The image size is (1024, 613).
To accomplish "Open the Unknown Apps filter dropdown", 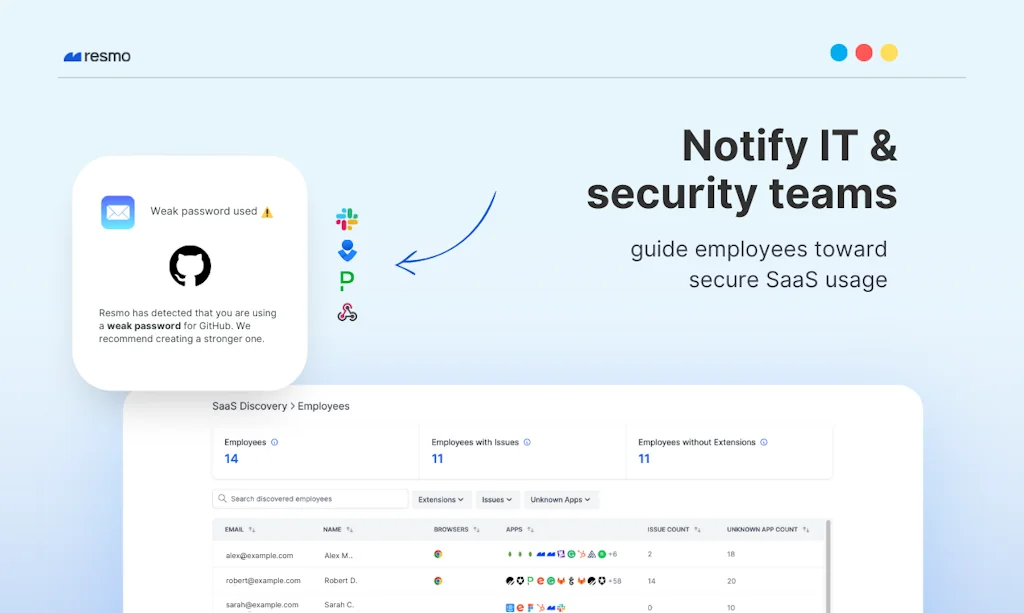I will click(560, 499).
